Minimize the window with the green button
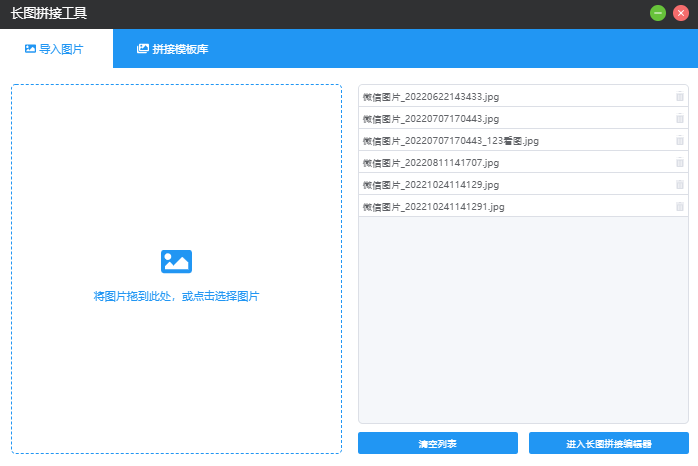Image resolution: width=698 pixels, height=466 pixels. click(658, 13)
